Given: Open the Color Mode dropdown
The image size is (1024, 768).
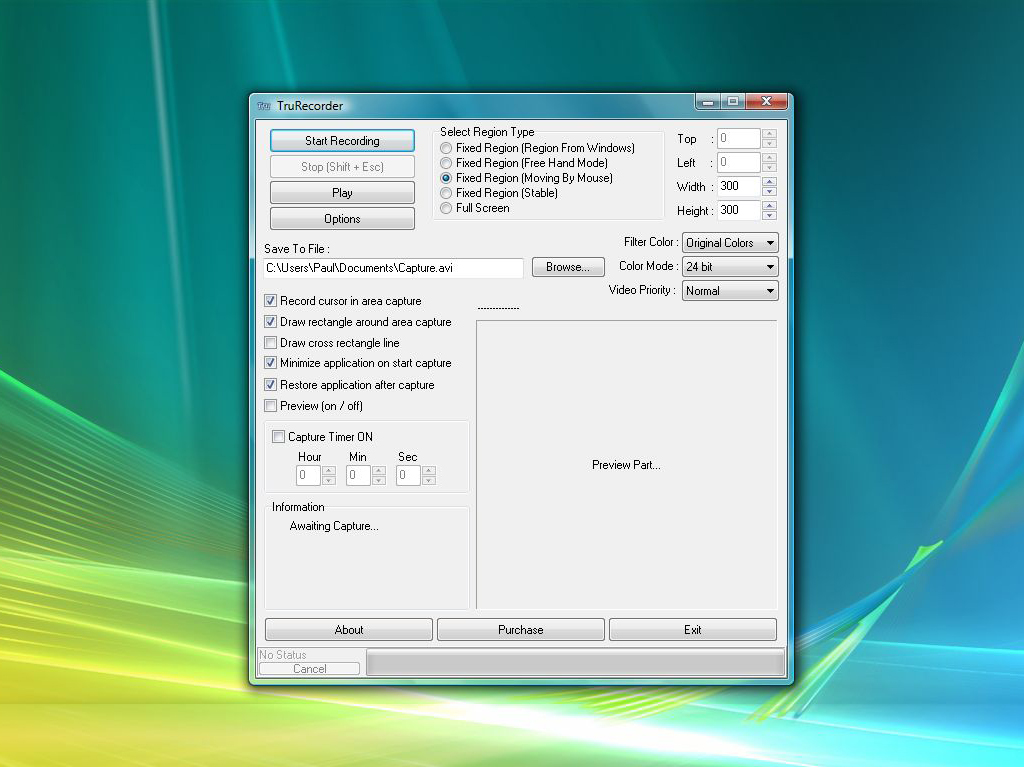Looking at the screenshot, I should point(729,267).
